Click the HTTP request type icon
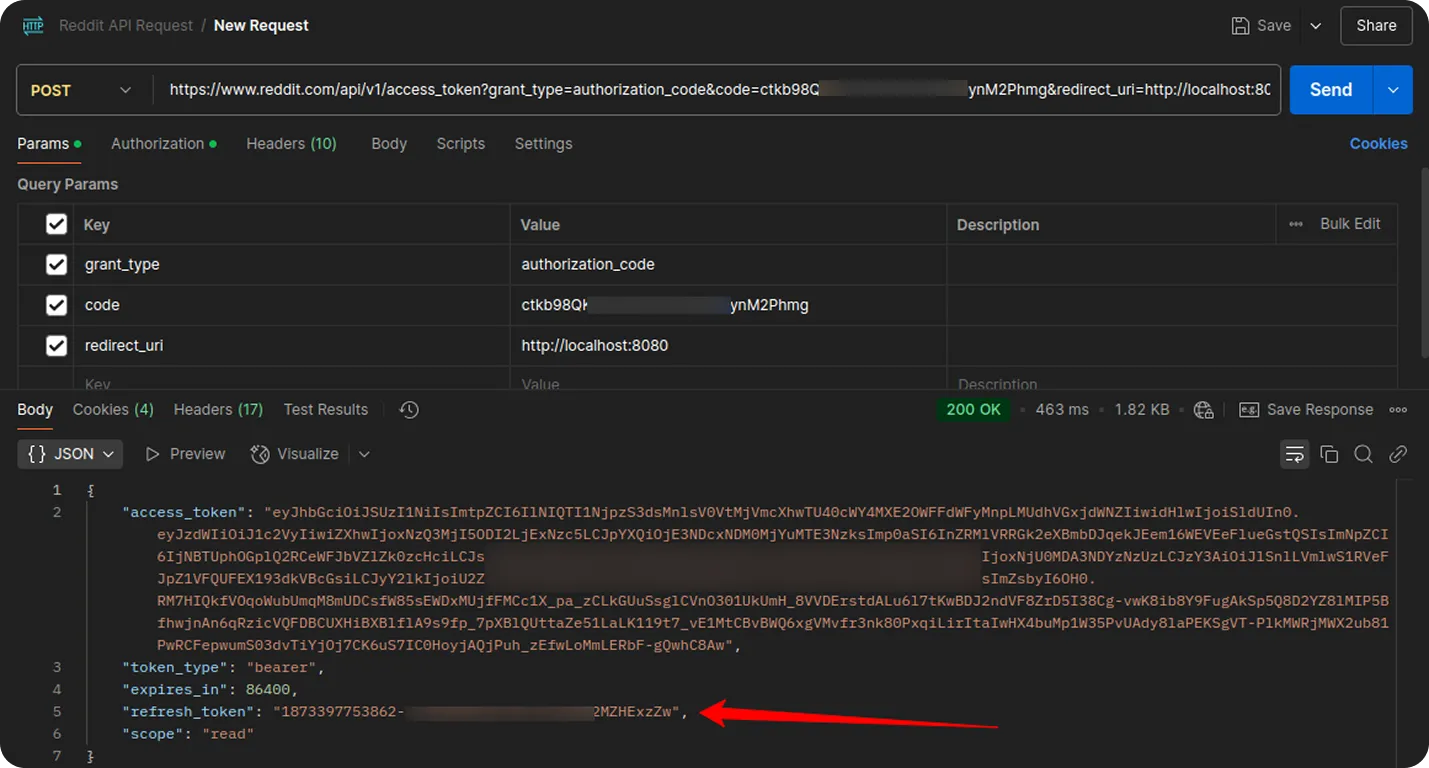 click(33, 26)
